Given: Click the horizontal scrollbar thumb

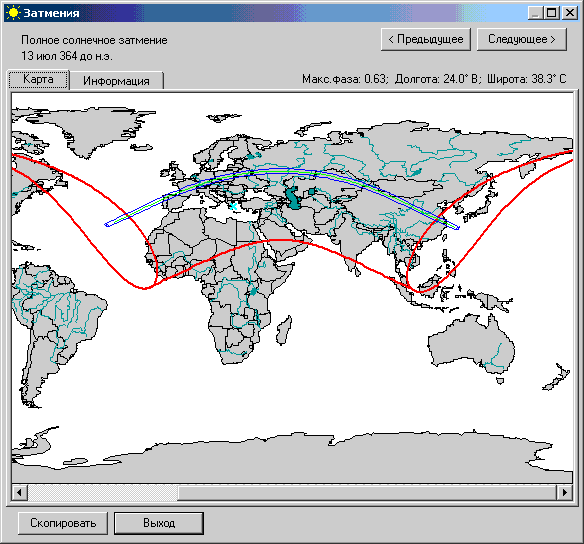Looking at the screenshot, I should 367,493.
